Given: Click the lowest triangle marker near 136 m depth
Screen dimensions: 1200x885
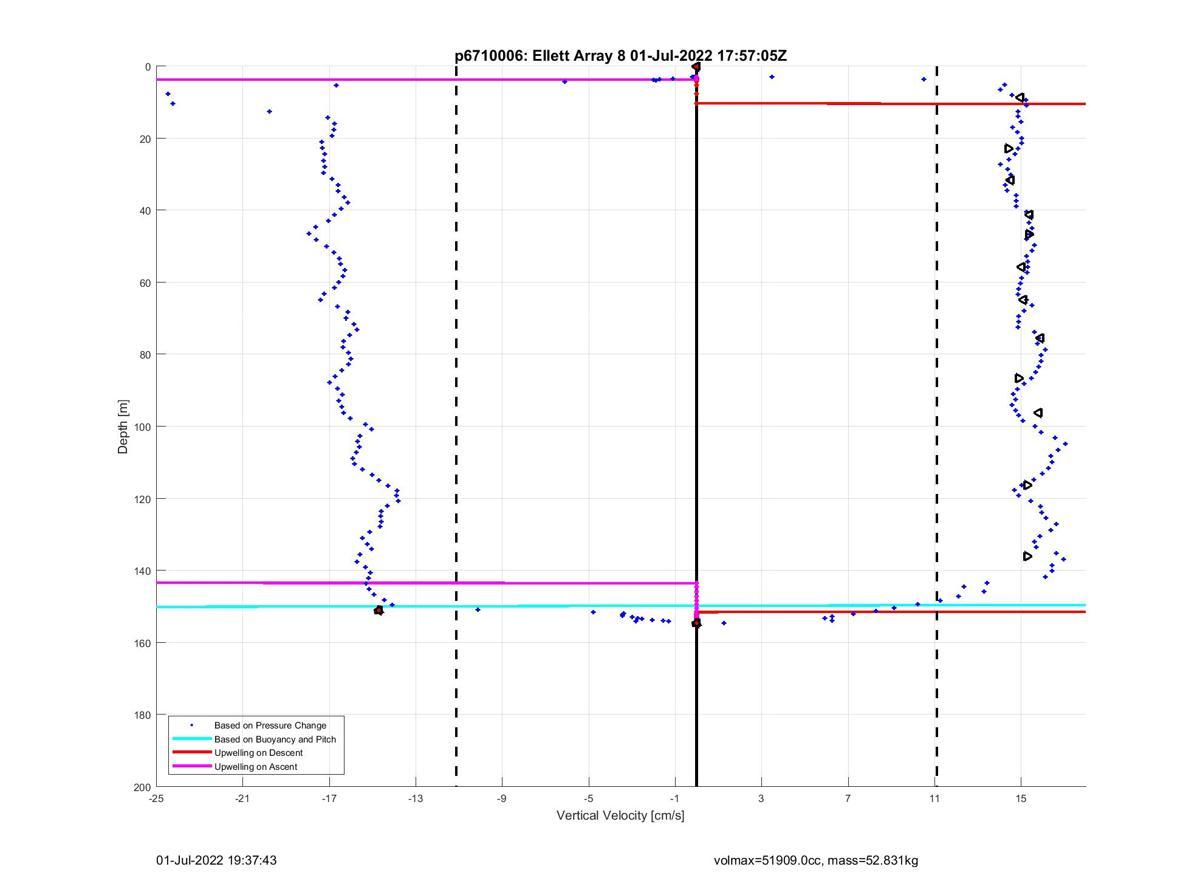Looking at the screenshot, I should (x=1027, y=556).
